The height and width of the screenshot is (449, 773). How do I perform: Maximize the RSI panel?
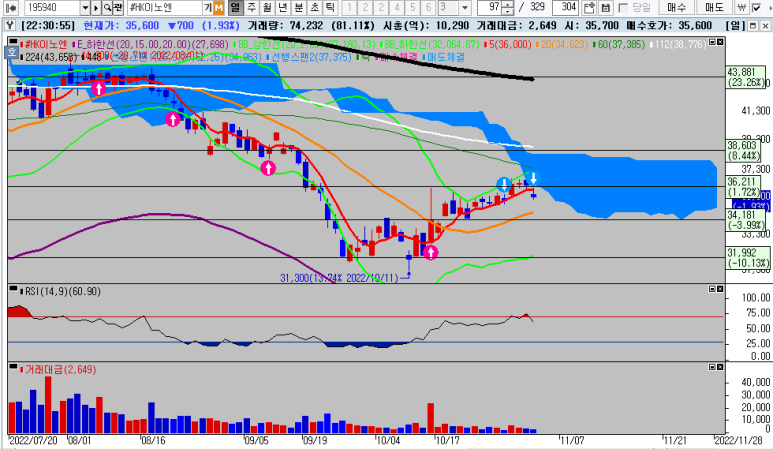coord(712,289)
